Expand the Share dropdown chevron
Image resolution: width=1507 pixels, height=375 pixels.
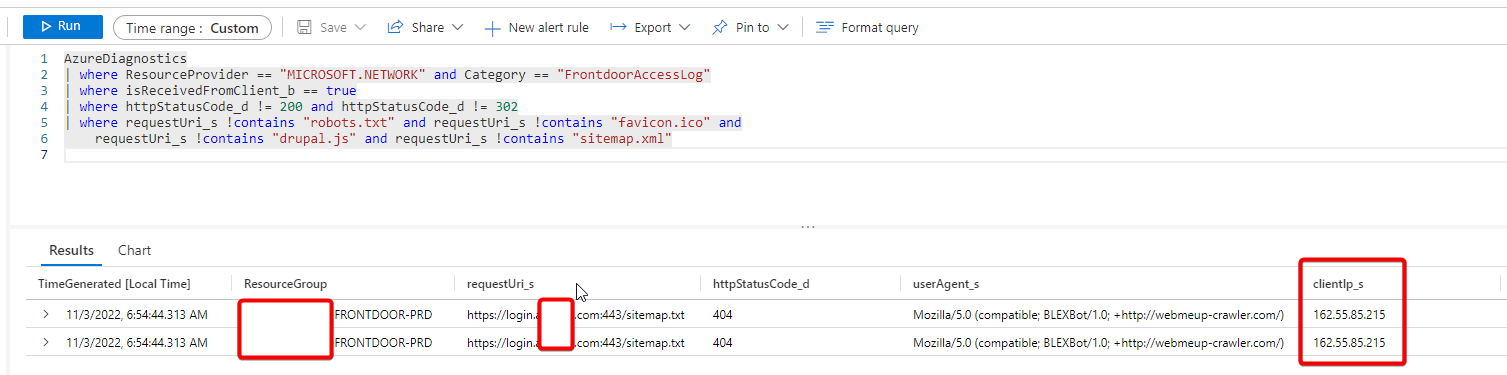pos(458,28)
